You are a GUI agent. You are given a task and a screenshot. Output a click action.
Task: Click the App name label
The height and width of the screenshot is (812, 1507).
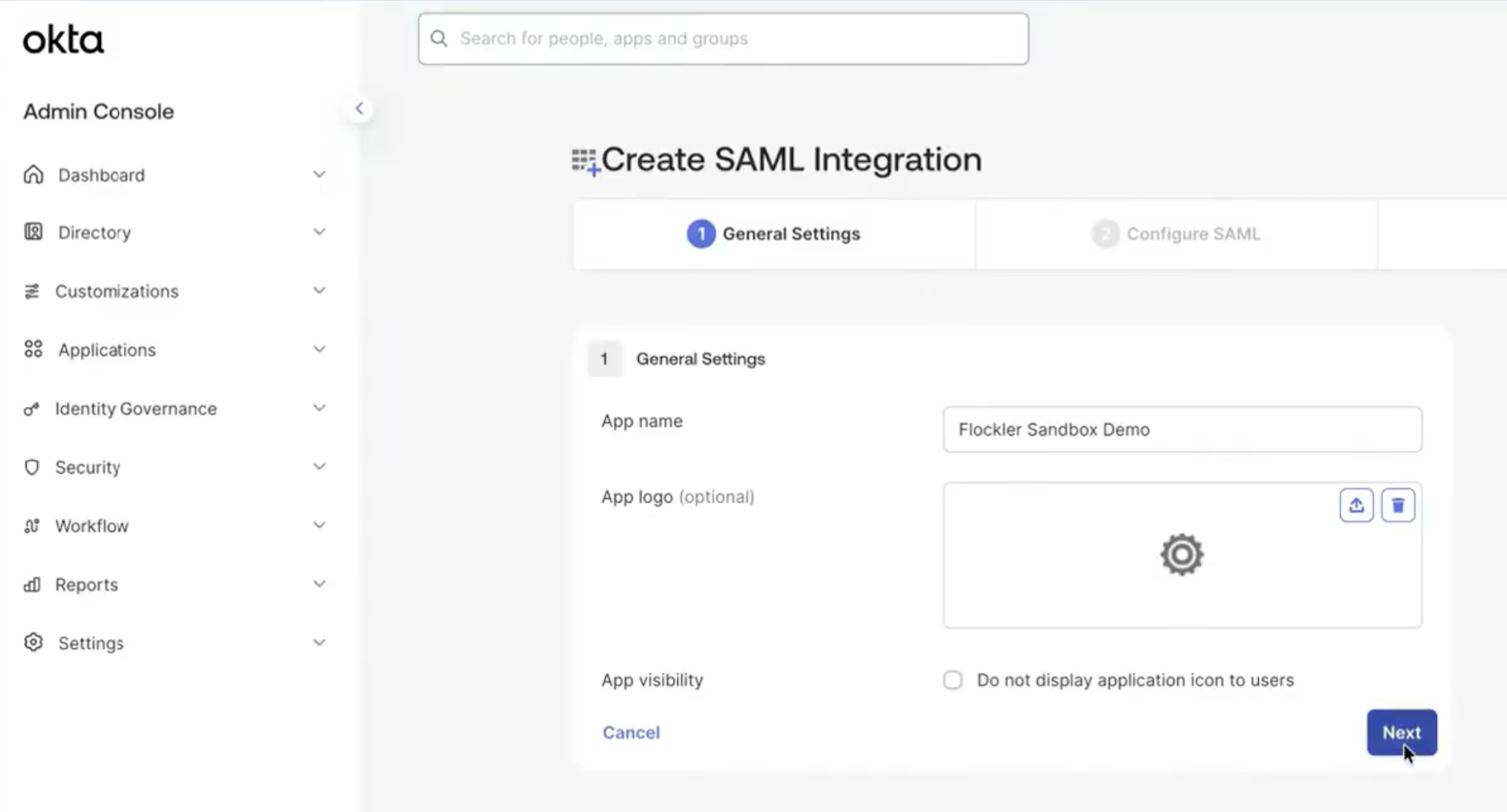(641, 420)
